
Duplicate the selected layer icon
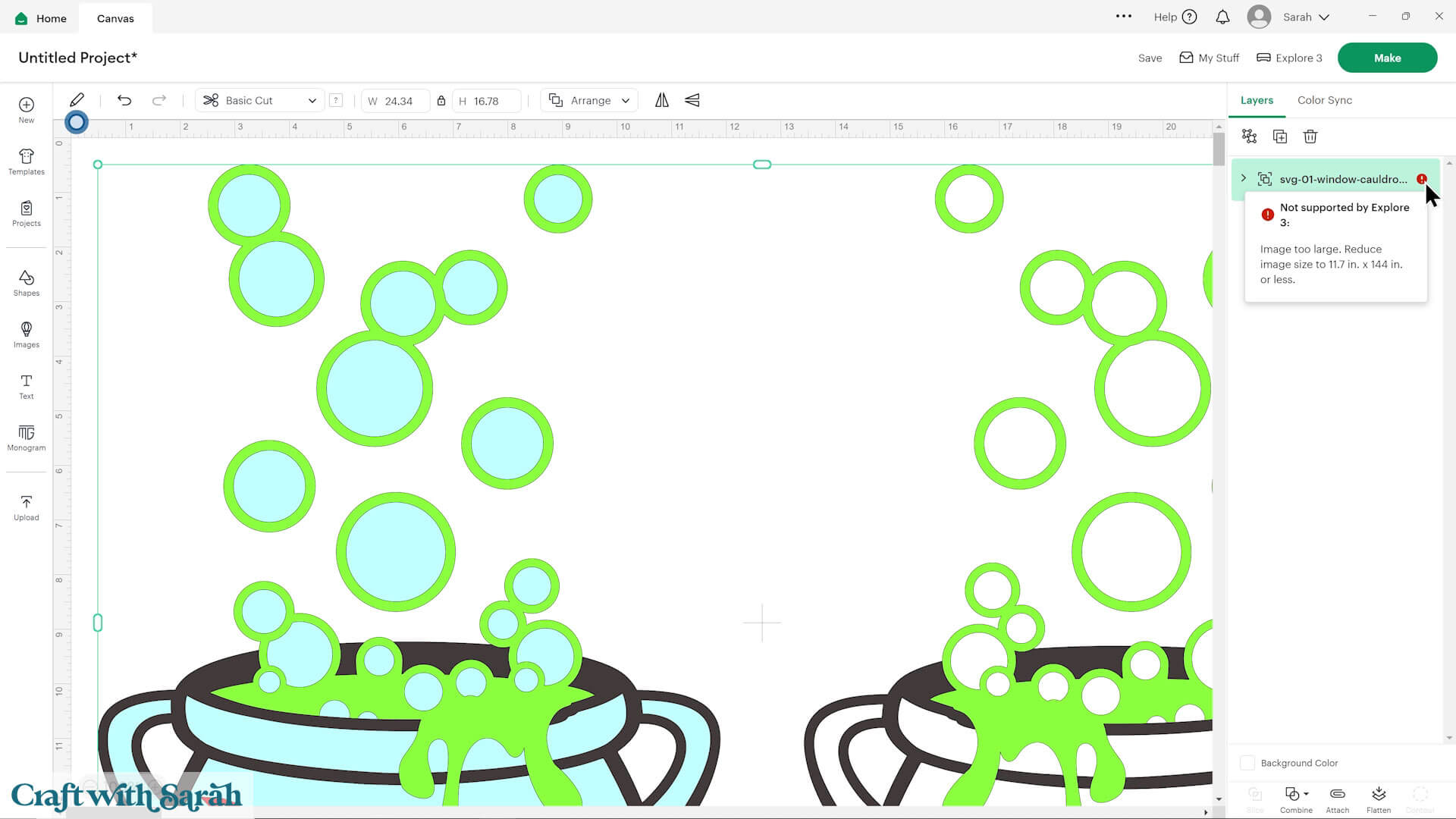tap(1279, 136)
